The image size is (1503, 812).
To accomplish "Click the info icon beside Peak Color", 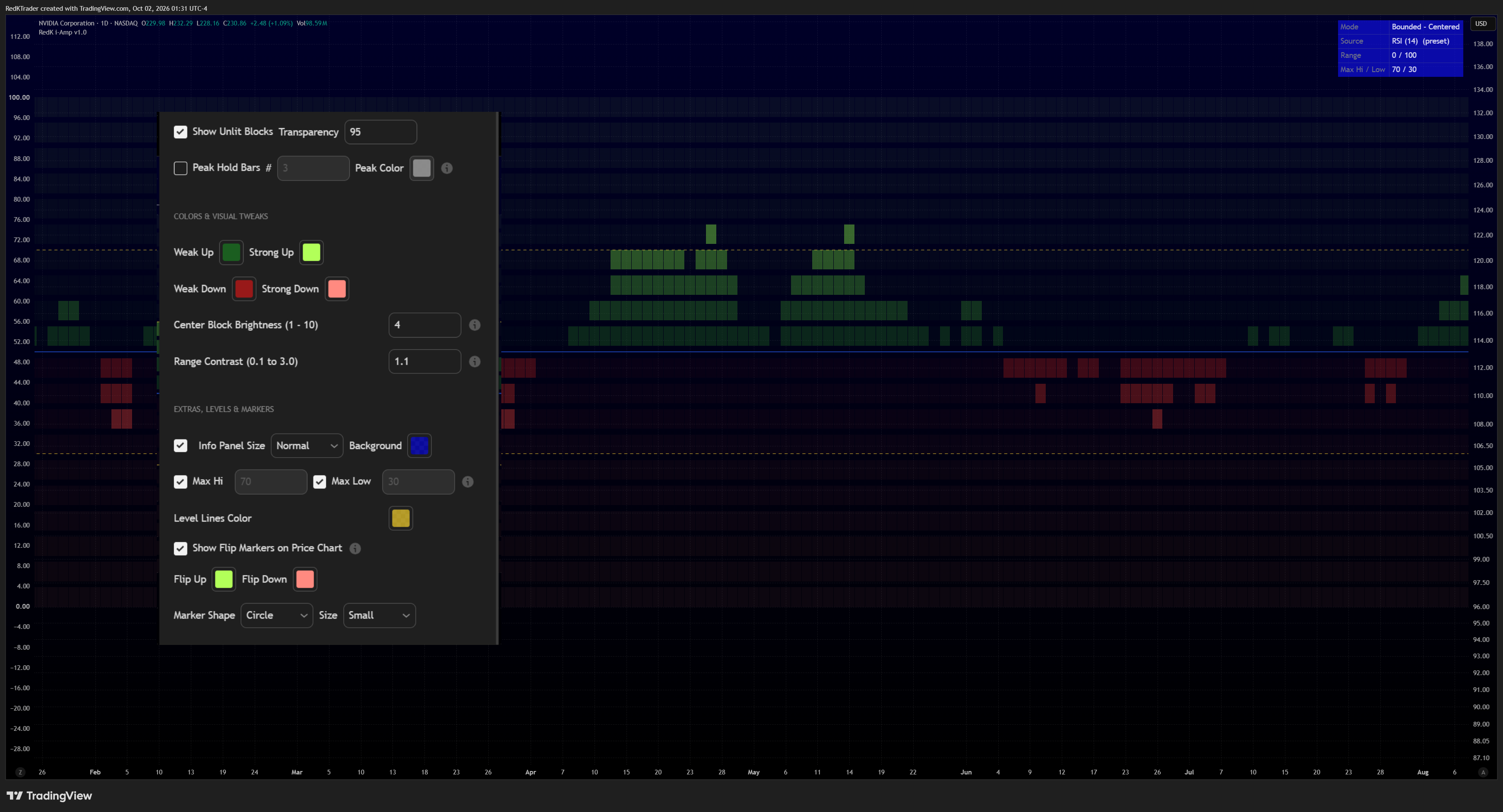I will (x=446, y=168).
